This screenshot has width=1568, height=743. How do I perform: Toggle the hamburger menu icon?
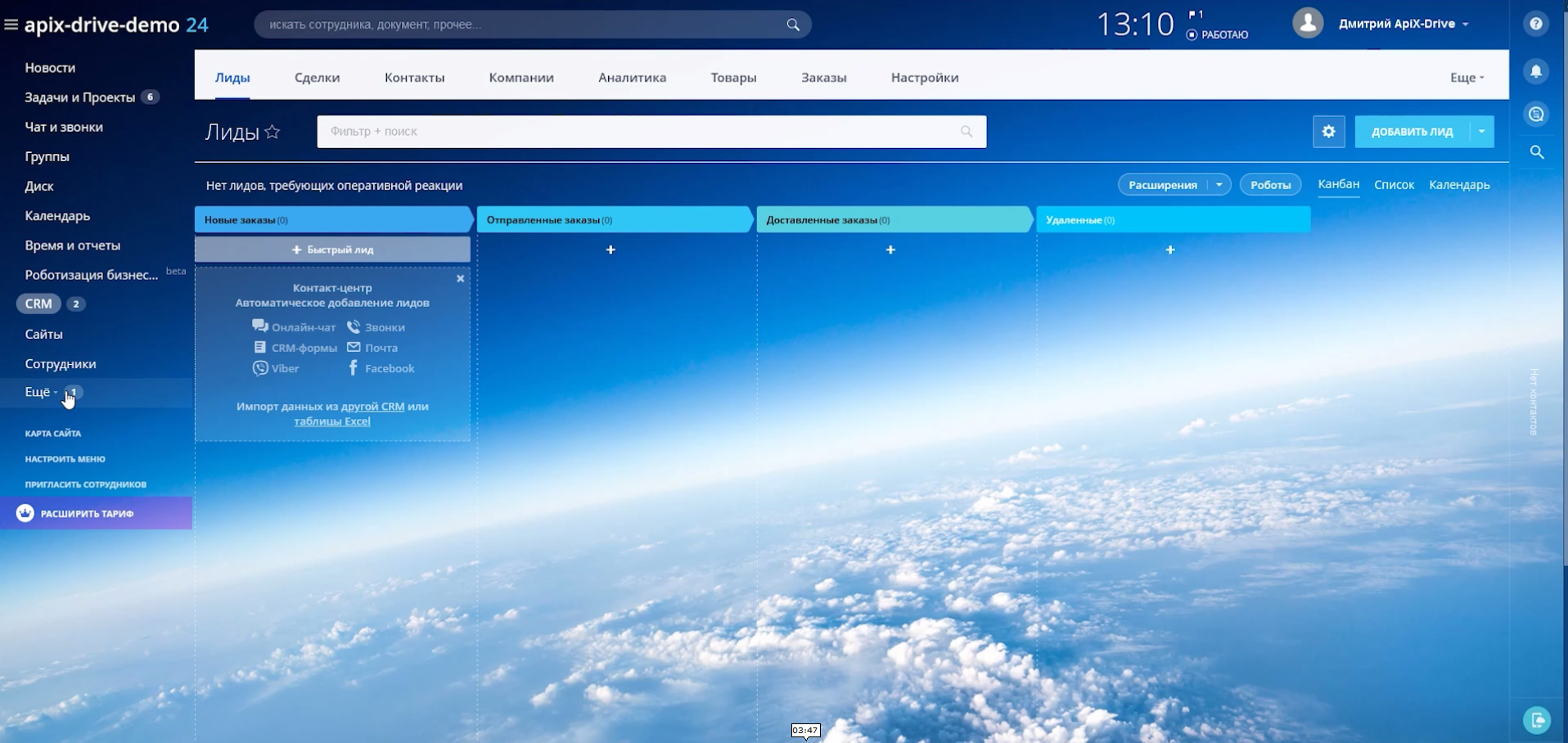coord(11,25)
